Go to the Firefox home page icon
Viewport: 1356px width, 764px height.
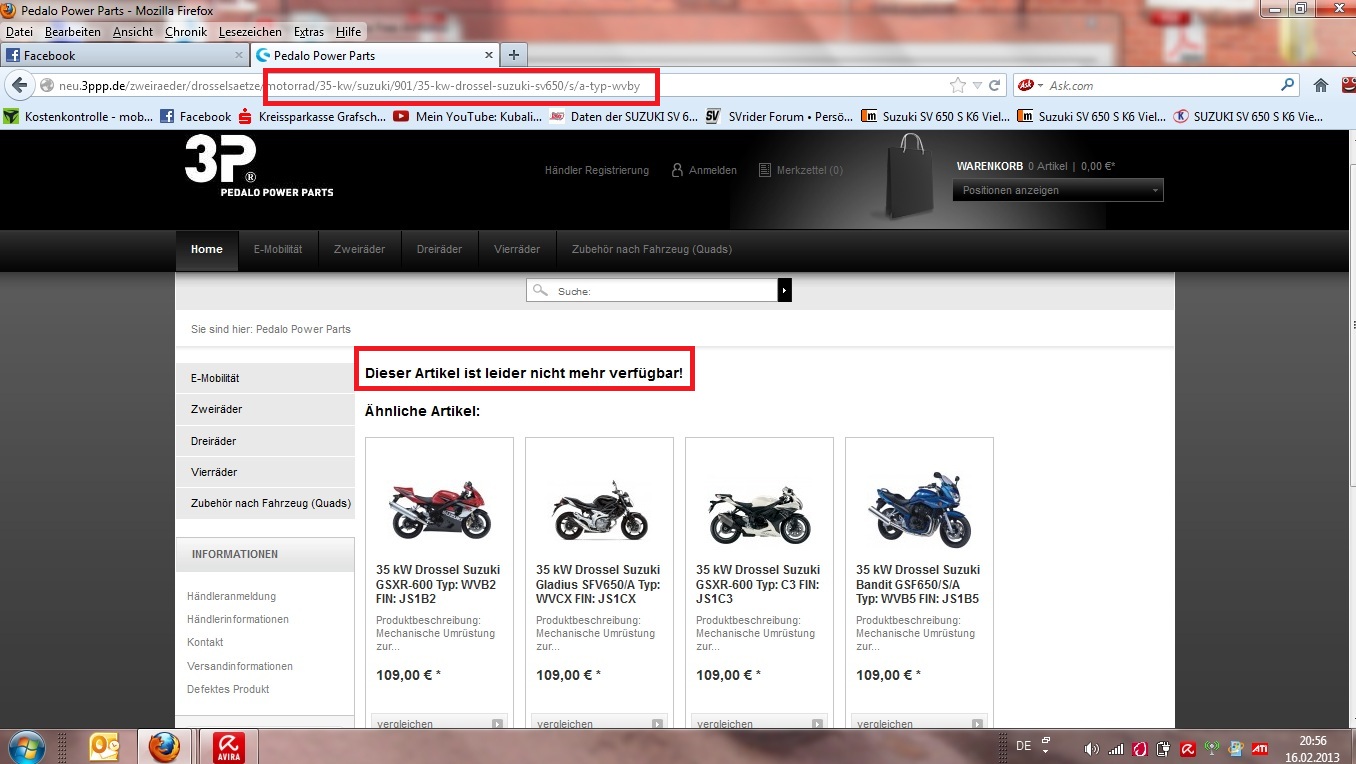[x=1321, y=86]
